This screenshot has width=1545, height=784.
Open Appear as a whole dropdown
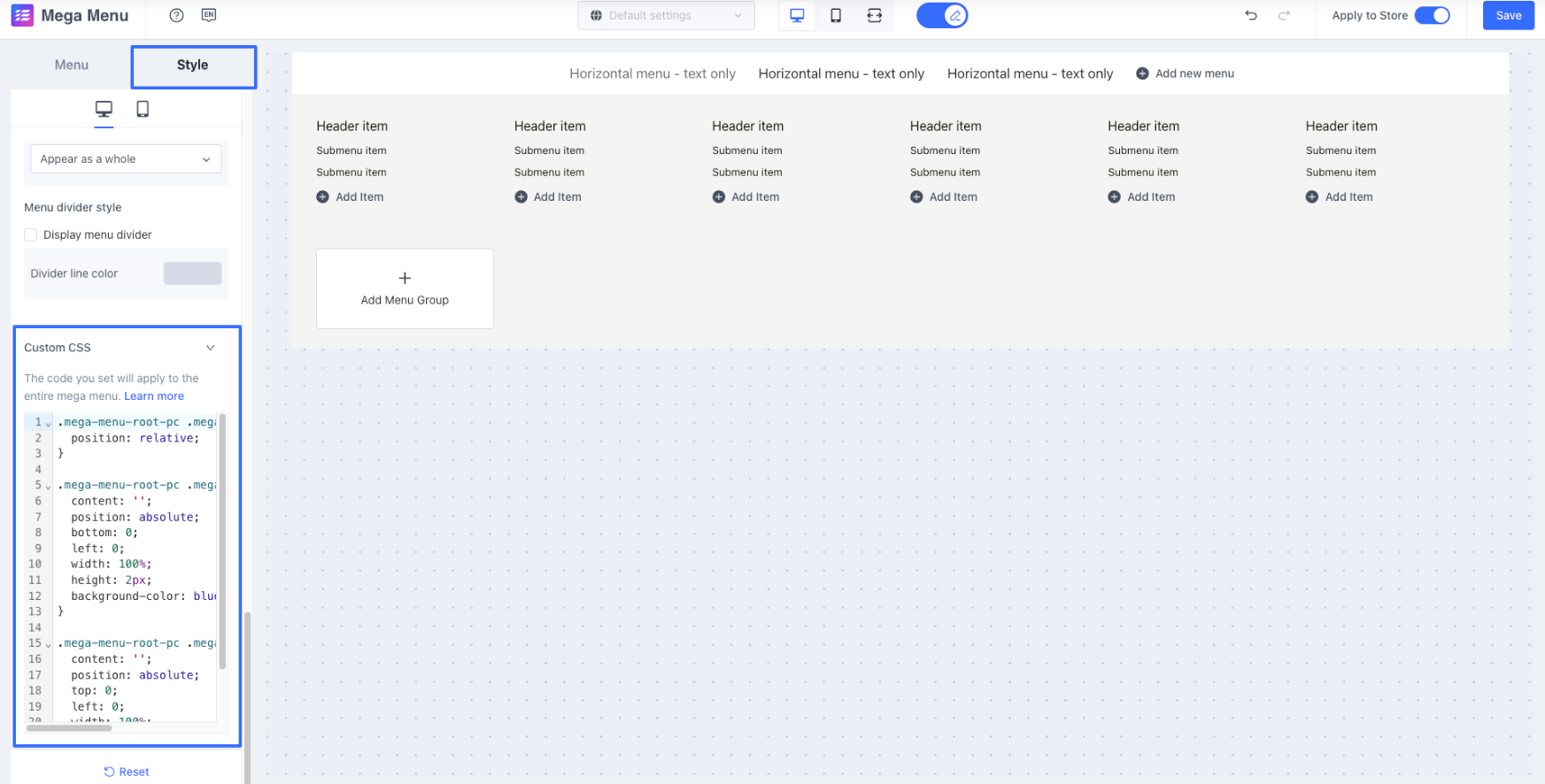coord(126,159)
